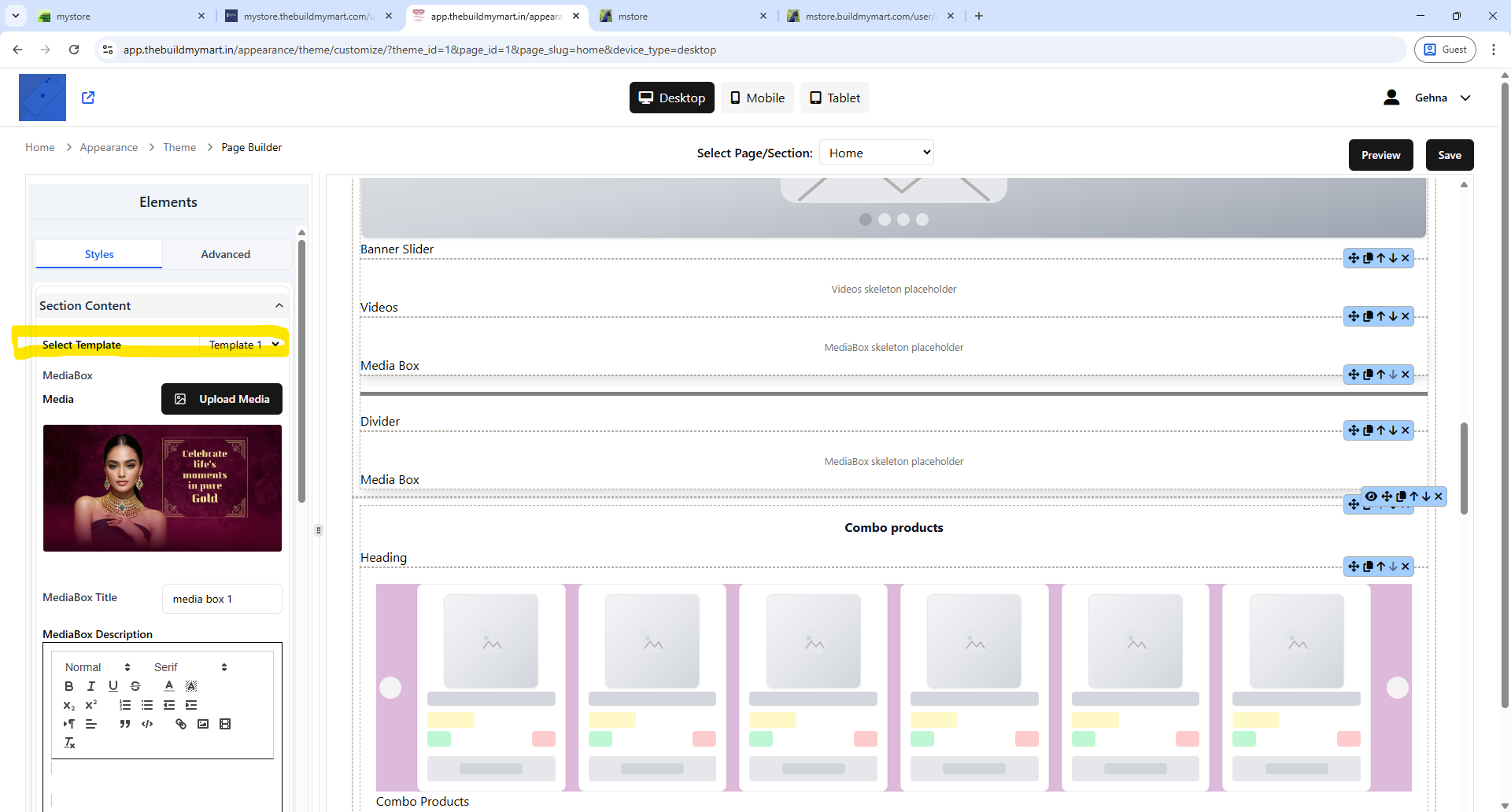Click the browser reload button
The height and width of the screenshot is (812, 1511).
[x=74, y=50]
